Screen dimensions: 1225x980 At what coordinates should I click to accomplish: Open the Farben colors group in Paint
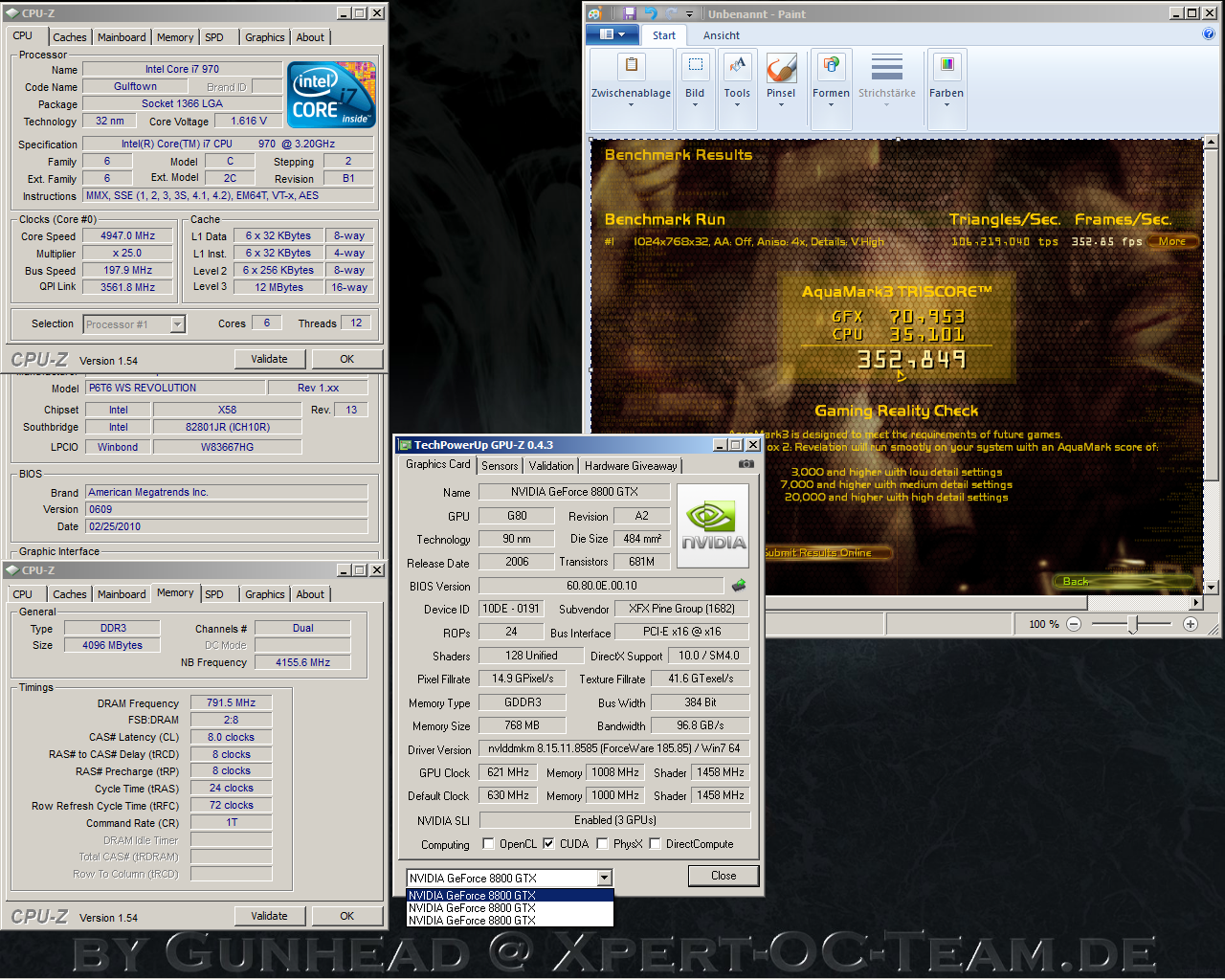coord(947,89)
